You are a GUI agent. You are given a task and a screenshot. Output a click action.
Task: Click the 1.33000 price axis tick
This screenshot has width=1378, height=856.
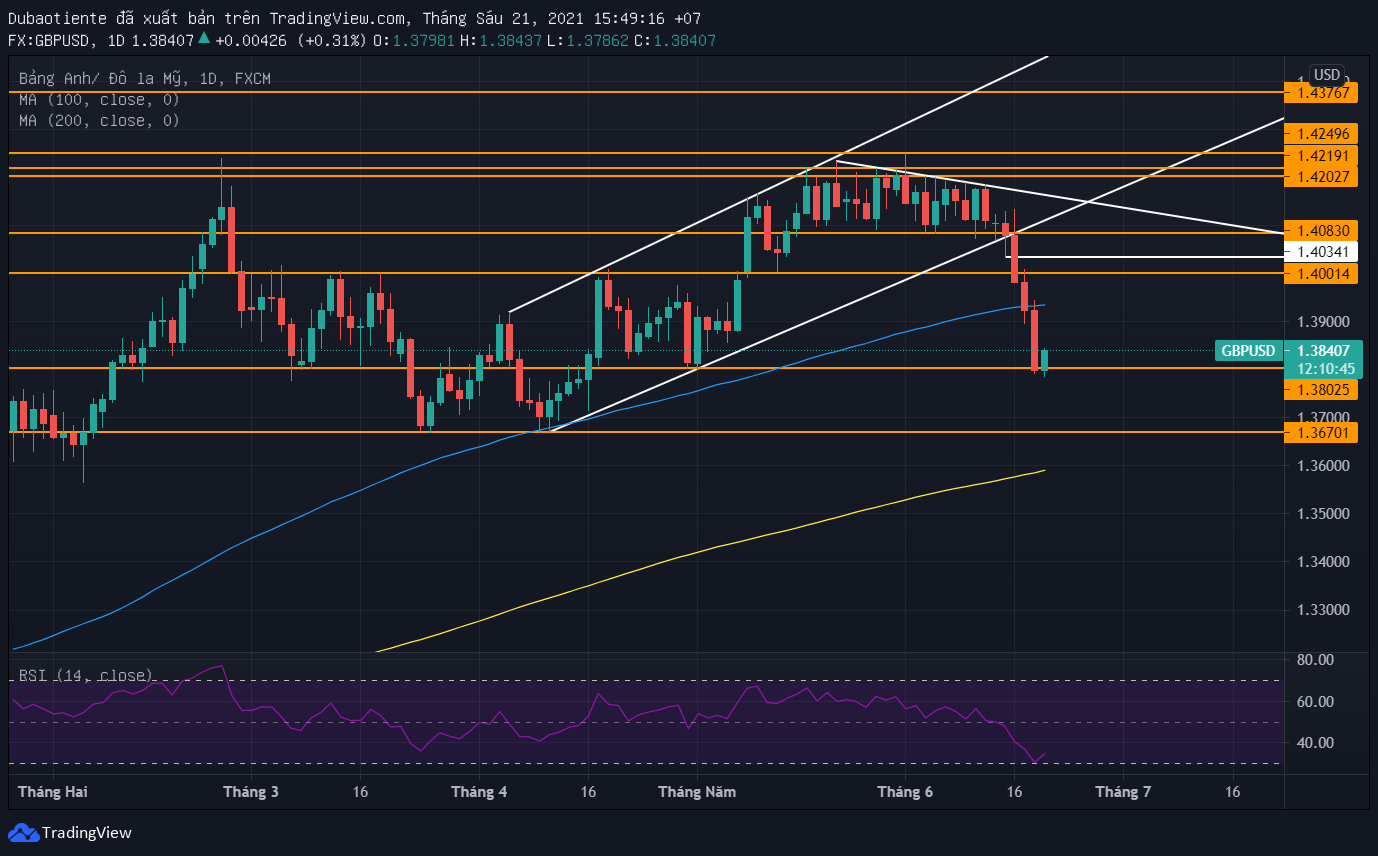click(1323, 610)
